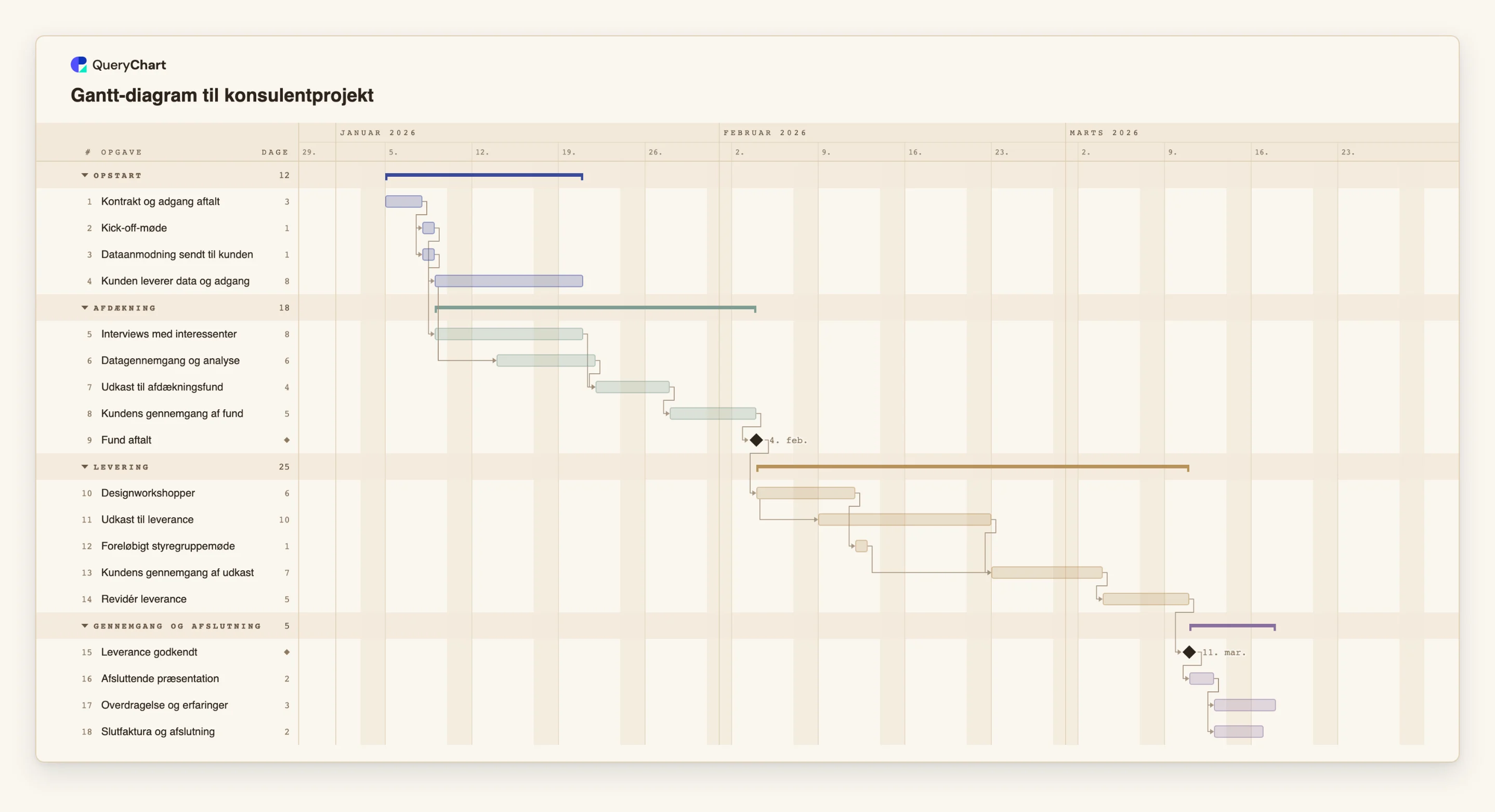The width and height of the screenshot is (1495, 812).
Task: Select the Kick-off-møde task bar
Action: click(x=428, y=228)
